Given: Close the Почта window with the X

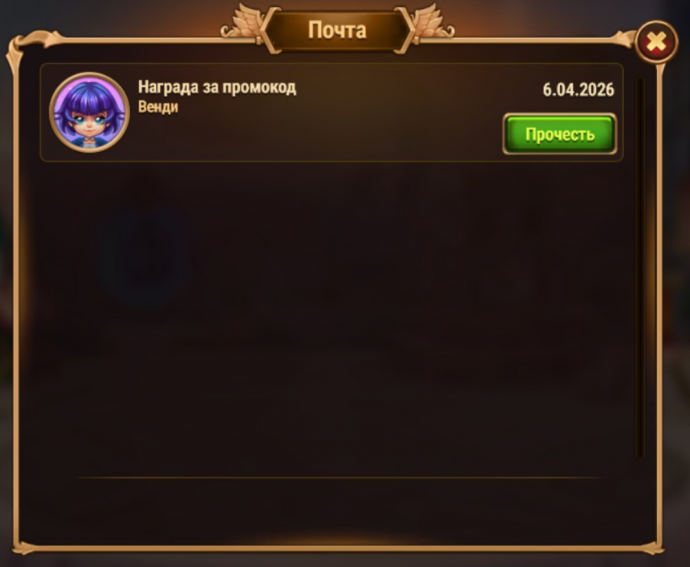Looking at the screenshot, I should coord(657,42).
